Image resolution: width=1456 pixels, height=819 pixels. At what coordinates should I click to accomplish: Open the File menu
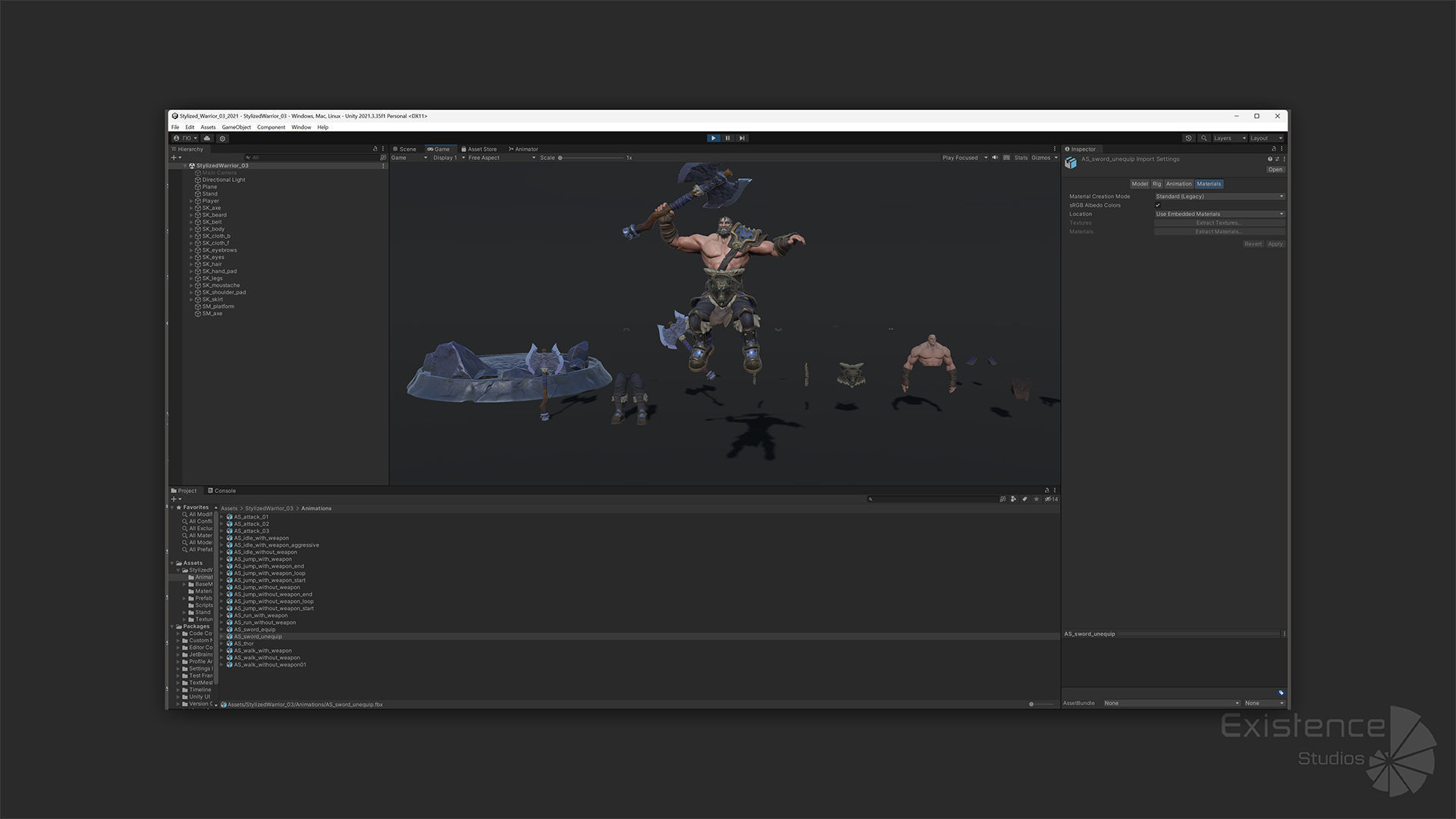coord(175,127)
